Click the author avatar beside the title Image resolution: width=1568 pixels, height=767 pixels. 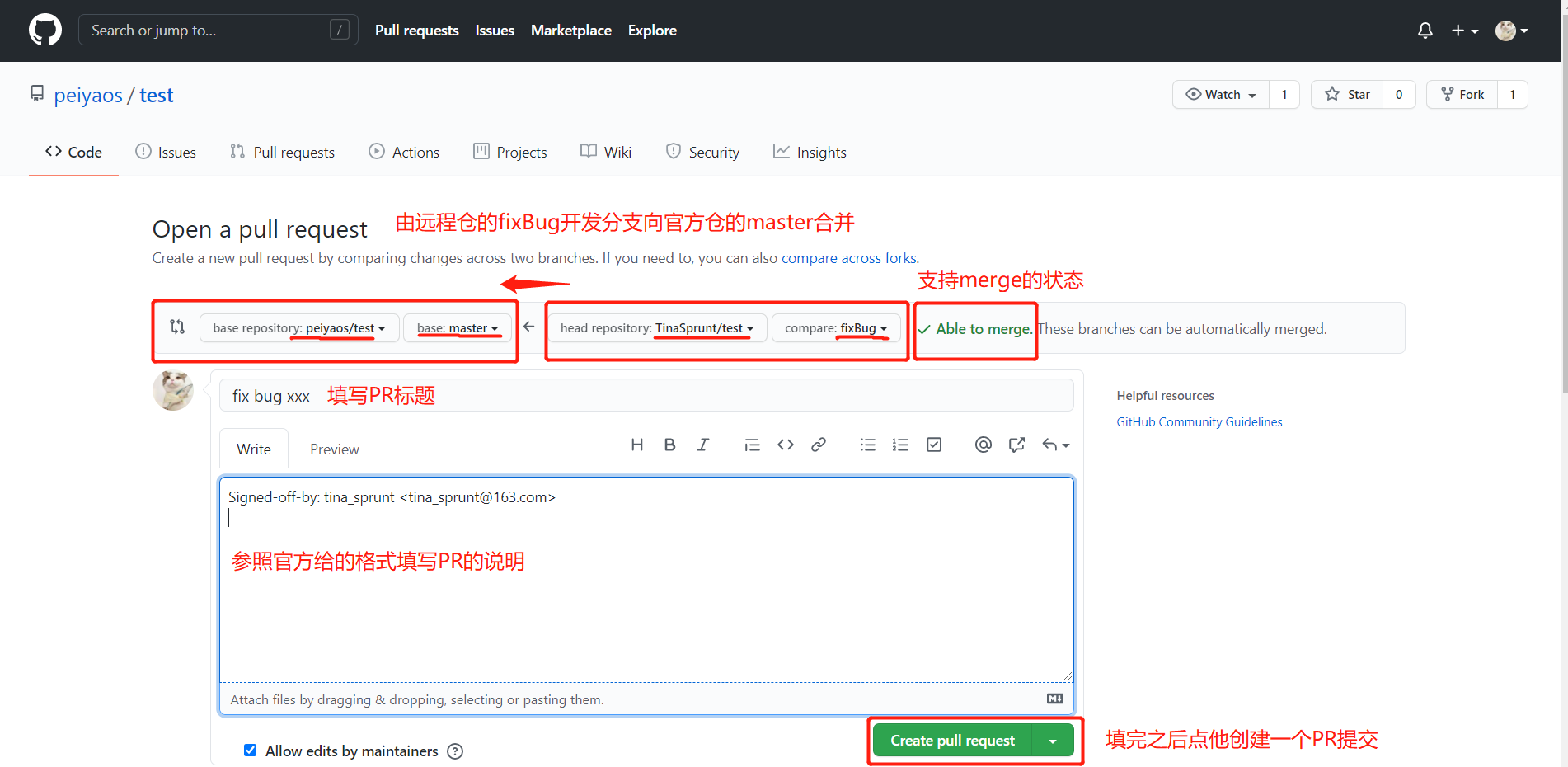click(173, 390)
